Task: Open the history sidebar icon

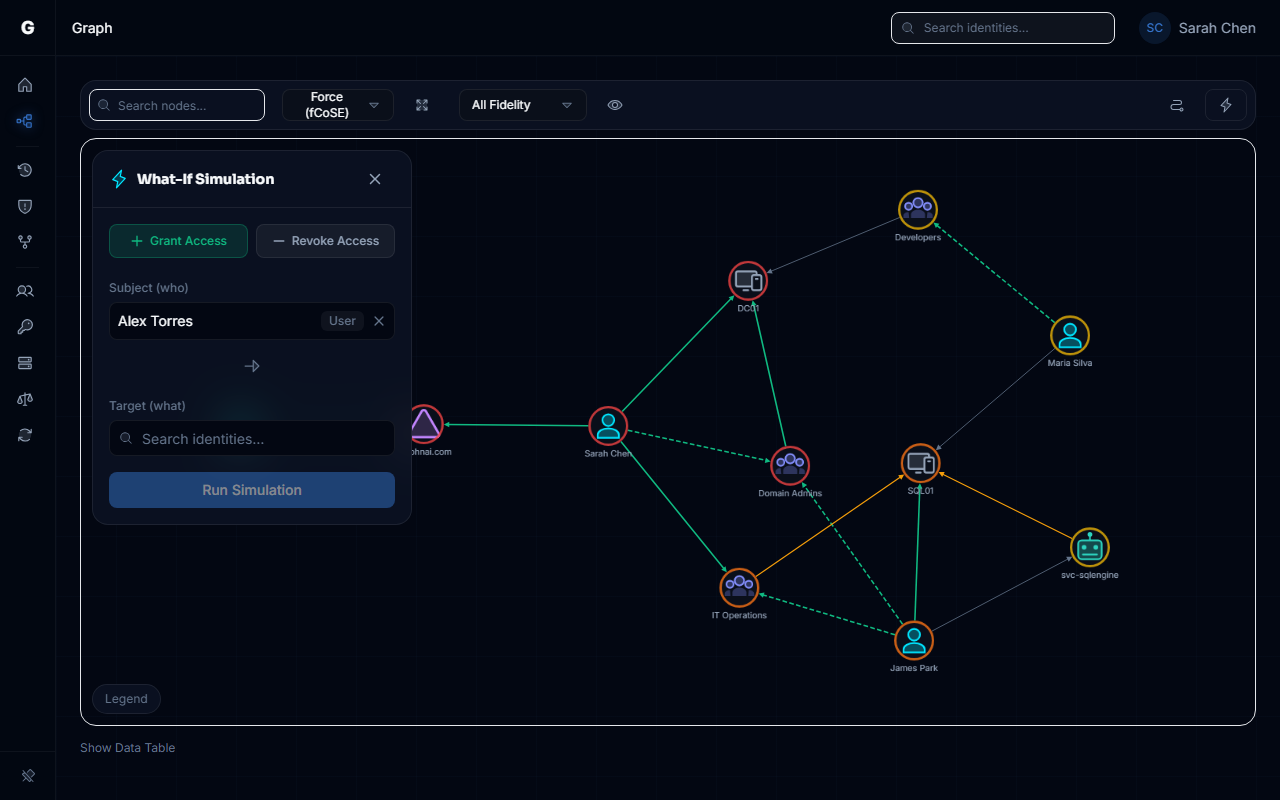Action: (25, 170)
